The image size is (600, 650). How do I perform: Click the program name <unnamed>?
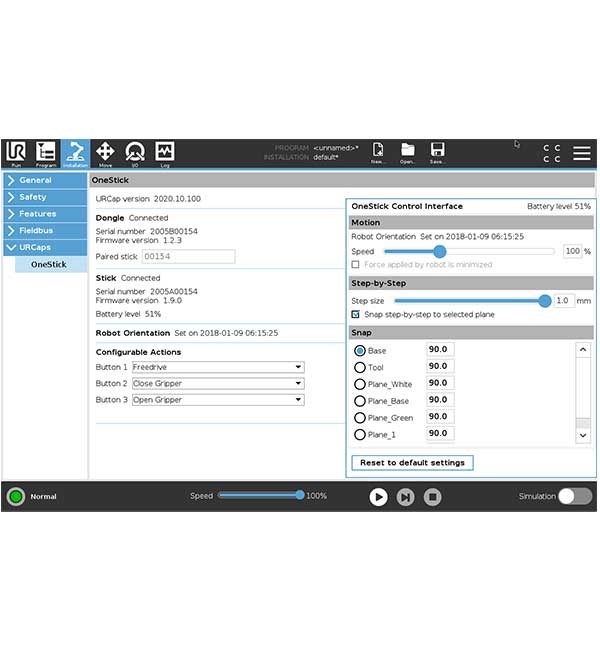click(x=336, y=148)
